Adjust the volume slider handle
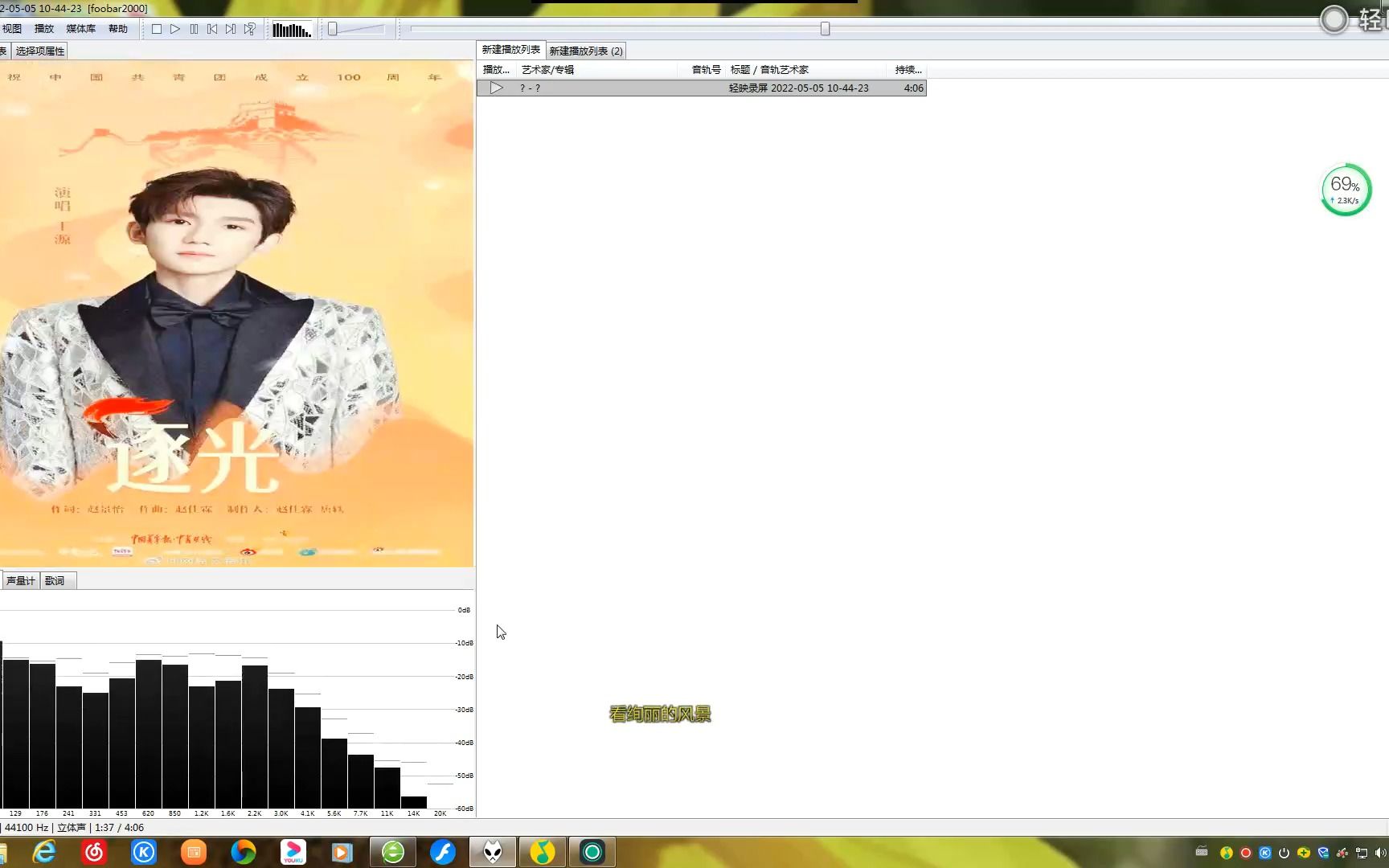Viewport: 1389px width, 868px height. pyautogui.click(x=332, y=29)
